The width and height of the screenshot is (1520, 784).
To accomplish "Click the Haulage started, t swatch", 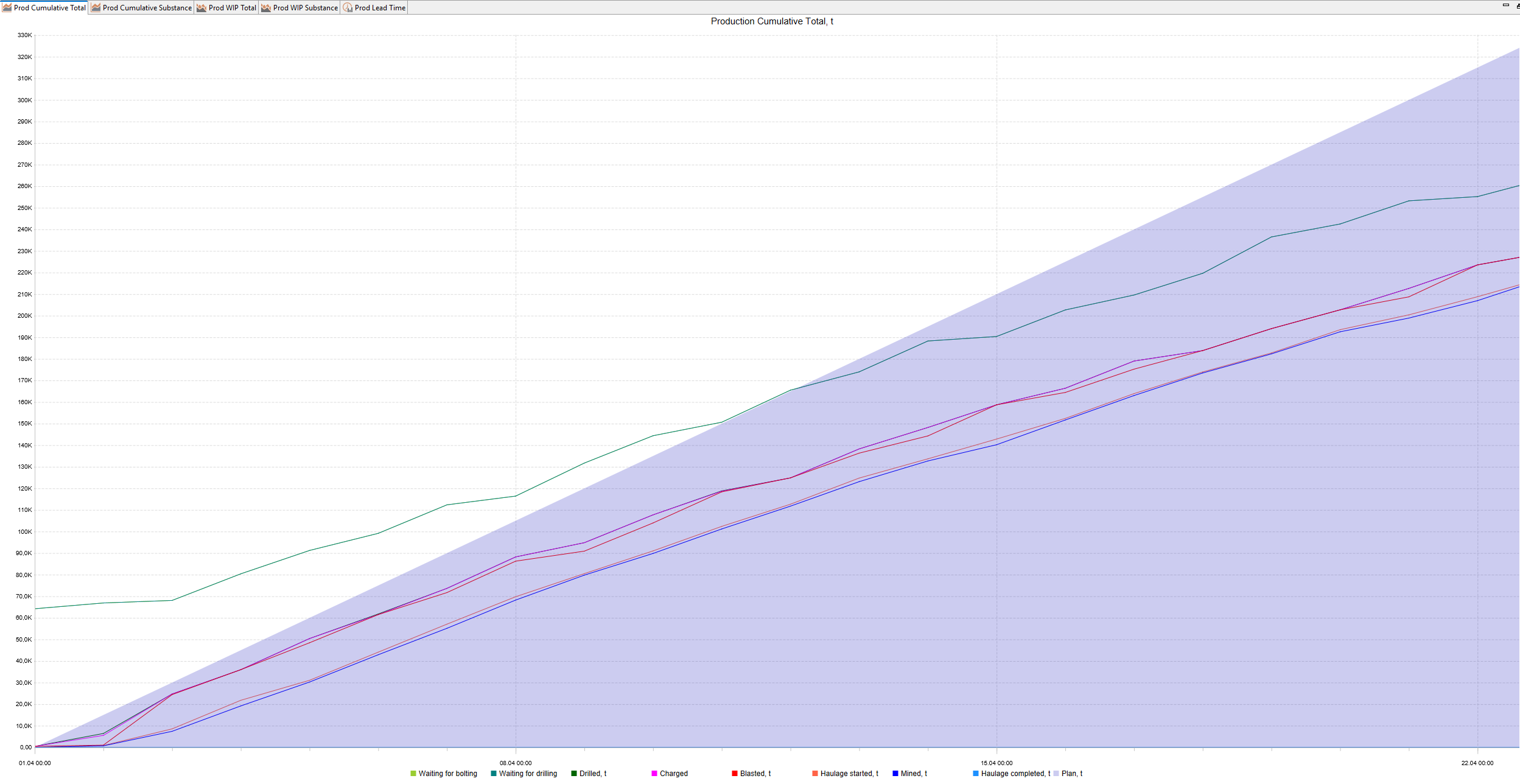I will pyautogui.click(x=815, y=774).
